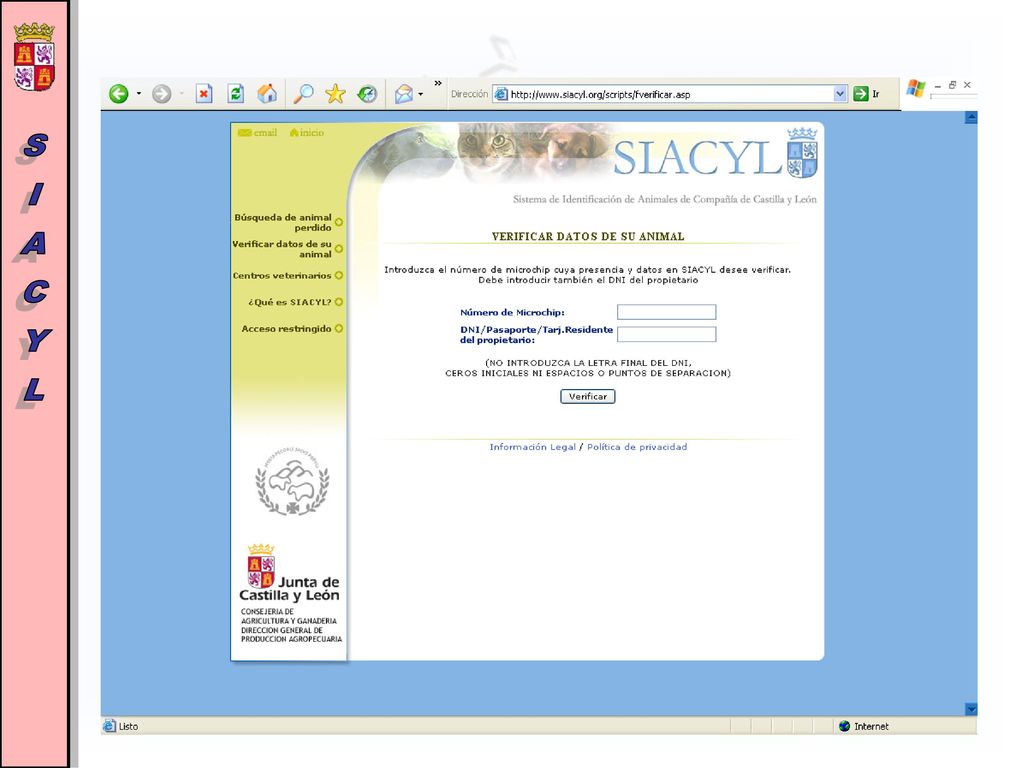Viewport: 1024px width, 768px height.
Task: Open Búsqueda de animal perdido
Action: (288, 223)
